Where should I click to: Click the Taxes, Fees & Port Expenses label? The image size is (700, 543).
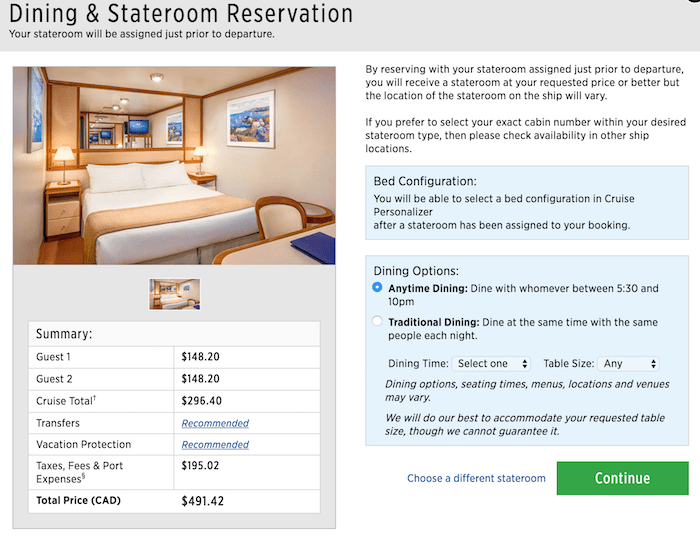pos(79,472)
